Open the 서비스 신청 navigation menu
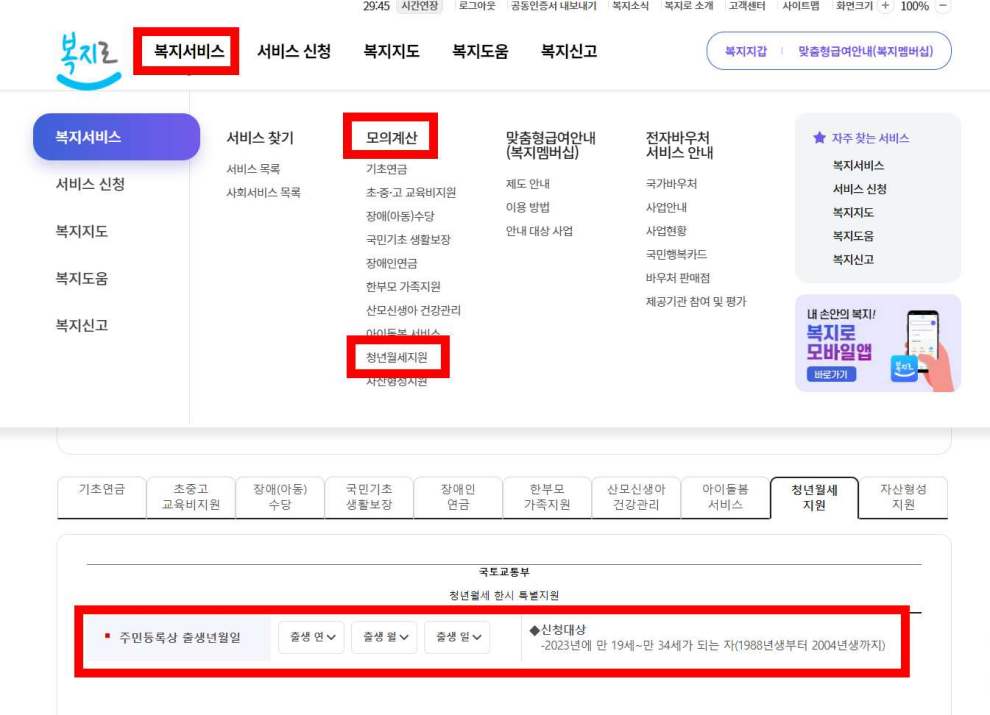 [291, 51]
